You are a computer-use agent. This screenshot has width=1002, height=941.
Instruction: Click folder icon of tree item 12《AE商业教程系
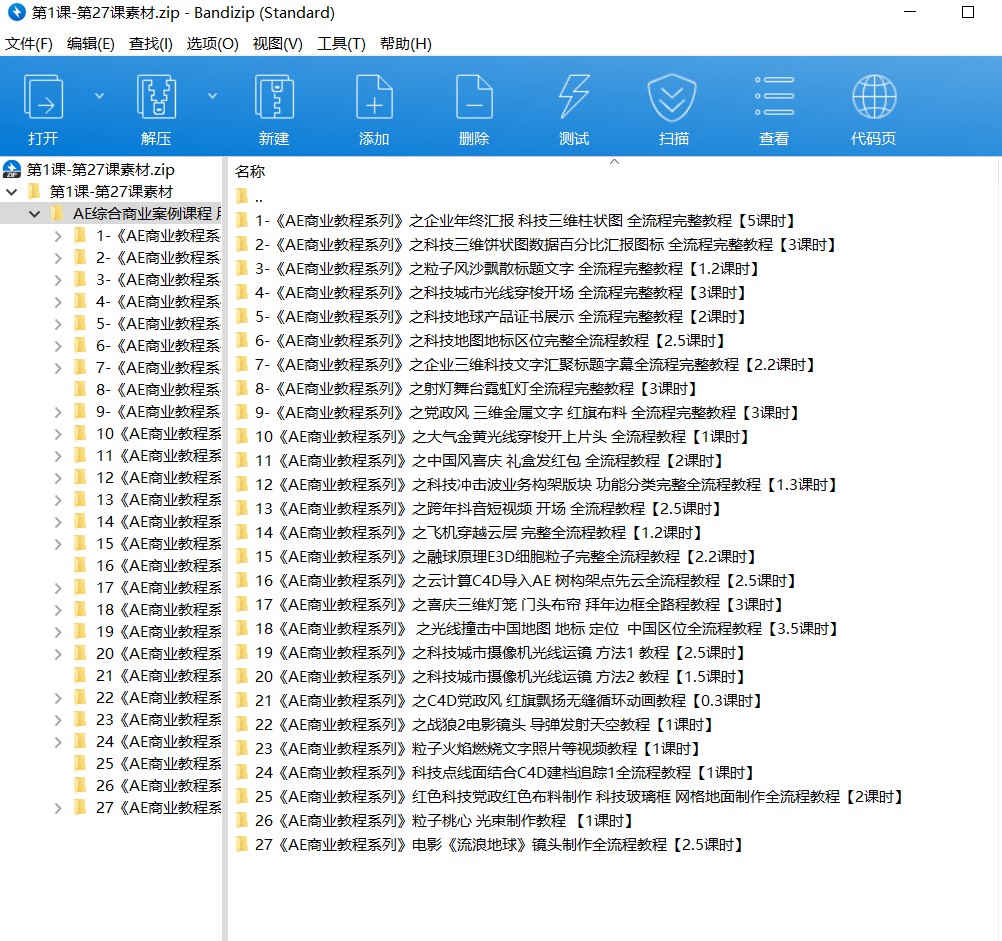(81, 478)
